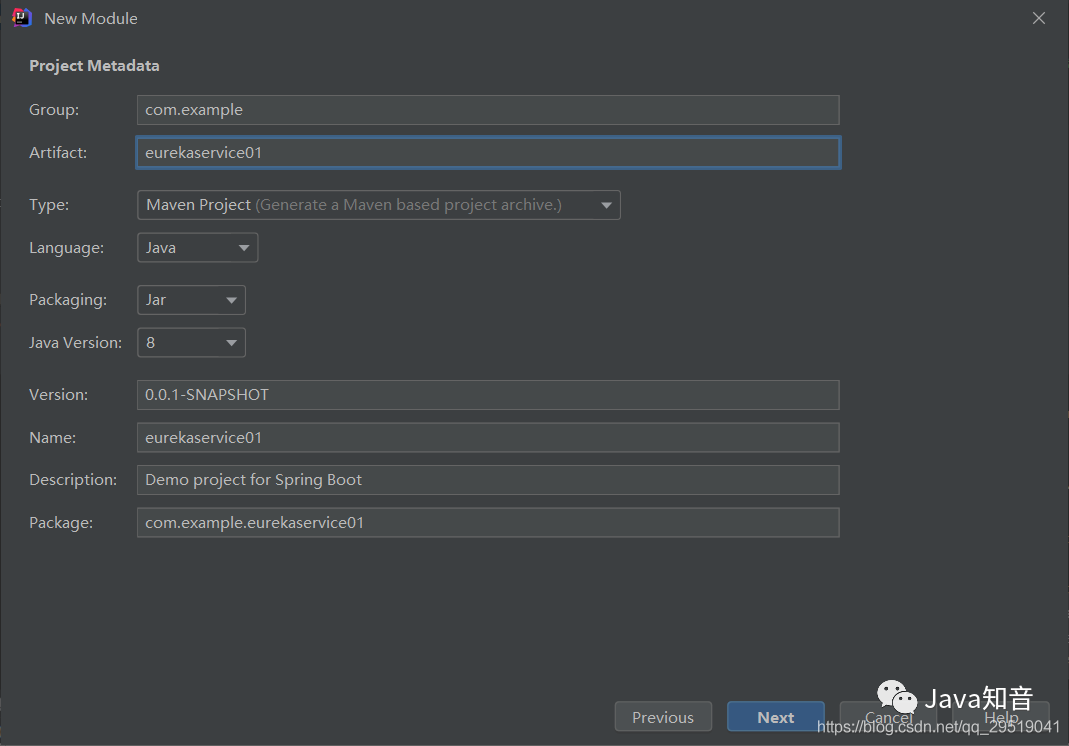Expand the Language dropdown set to Java
1069x746 pixels.
click(x=197, y=248)
